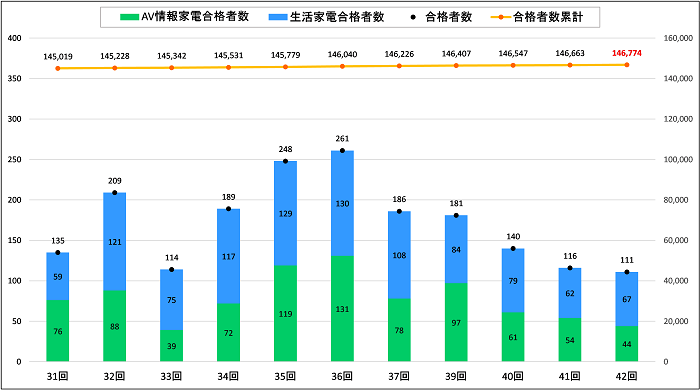Click the green segment valued 131
This screenshot has width=700, height=390.
point(342,309)
